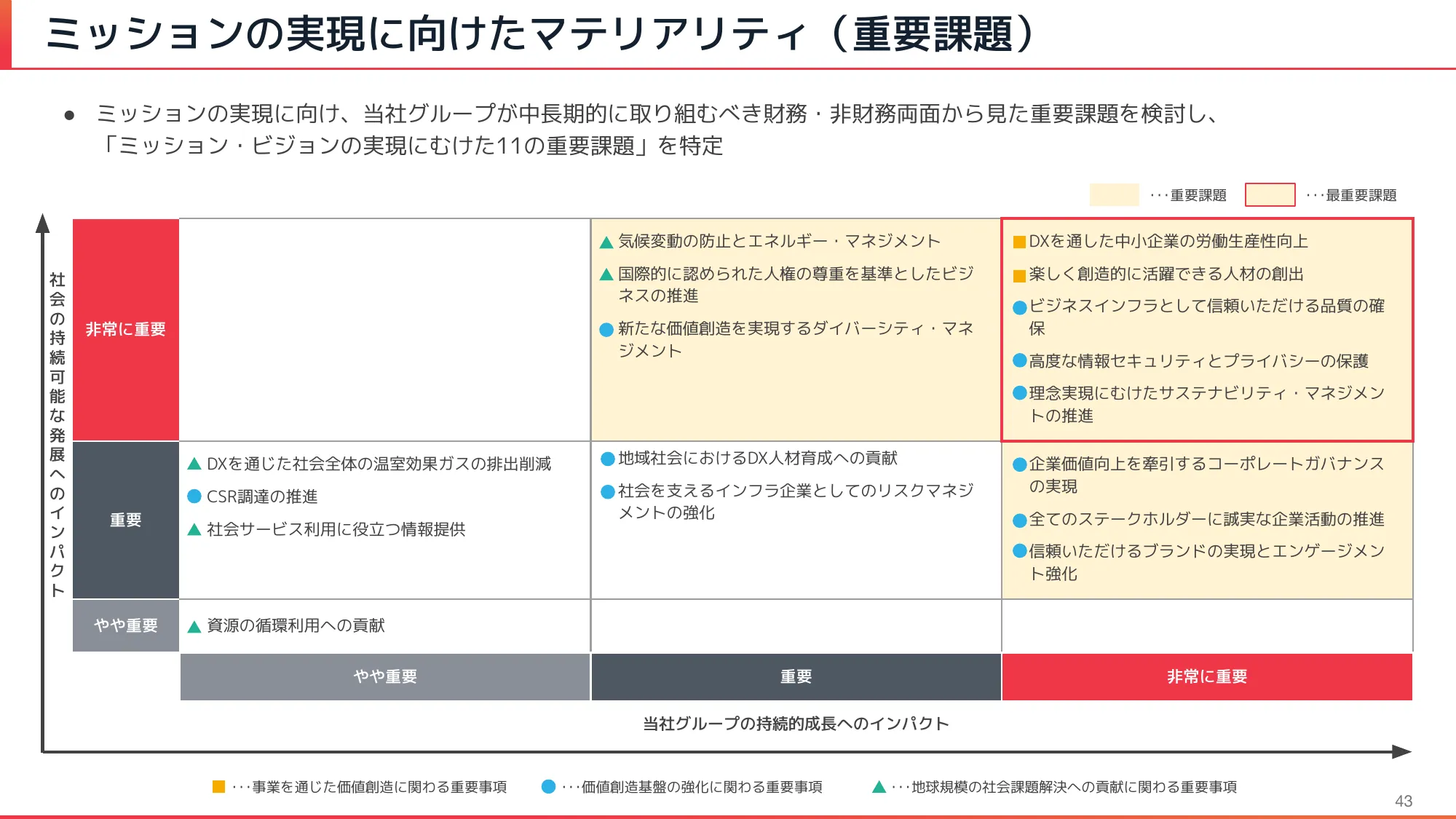Click the green triangle beside 資源の循環利用への貢献
The image size is (1456, 819).
point(193,625)
